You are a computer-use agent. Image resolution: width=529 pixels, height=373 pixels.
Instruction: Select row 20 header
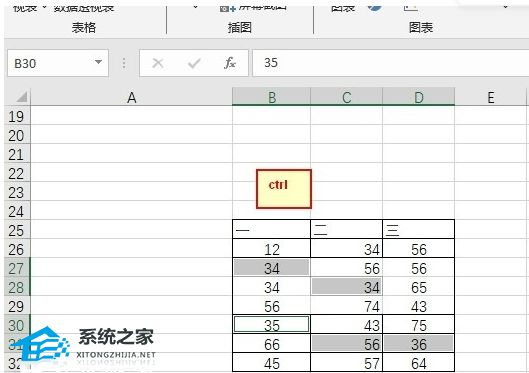point(17,135)
